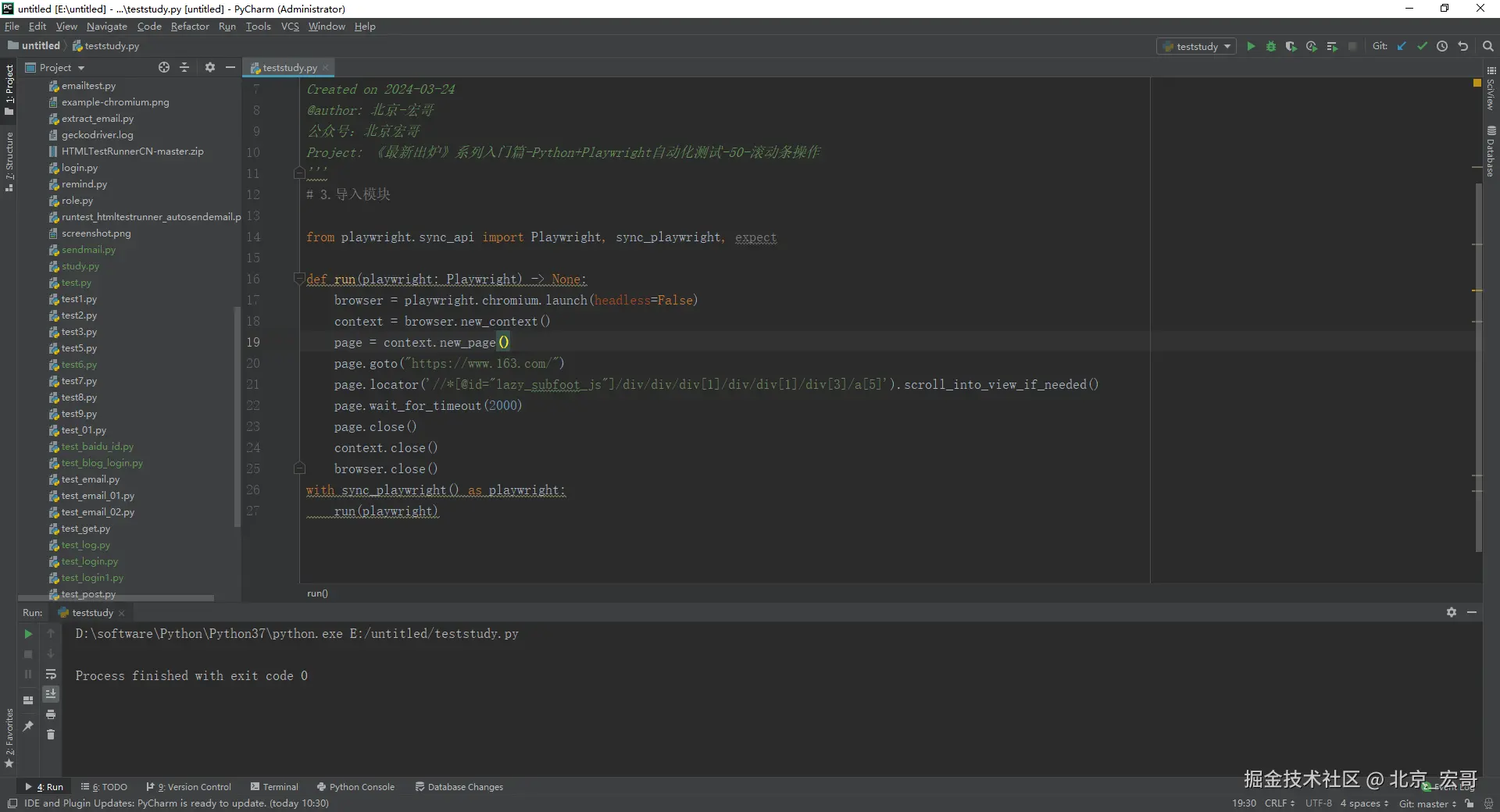Click the fold end marker at line 25

tap(298, 468)
